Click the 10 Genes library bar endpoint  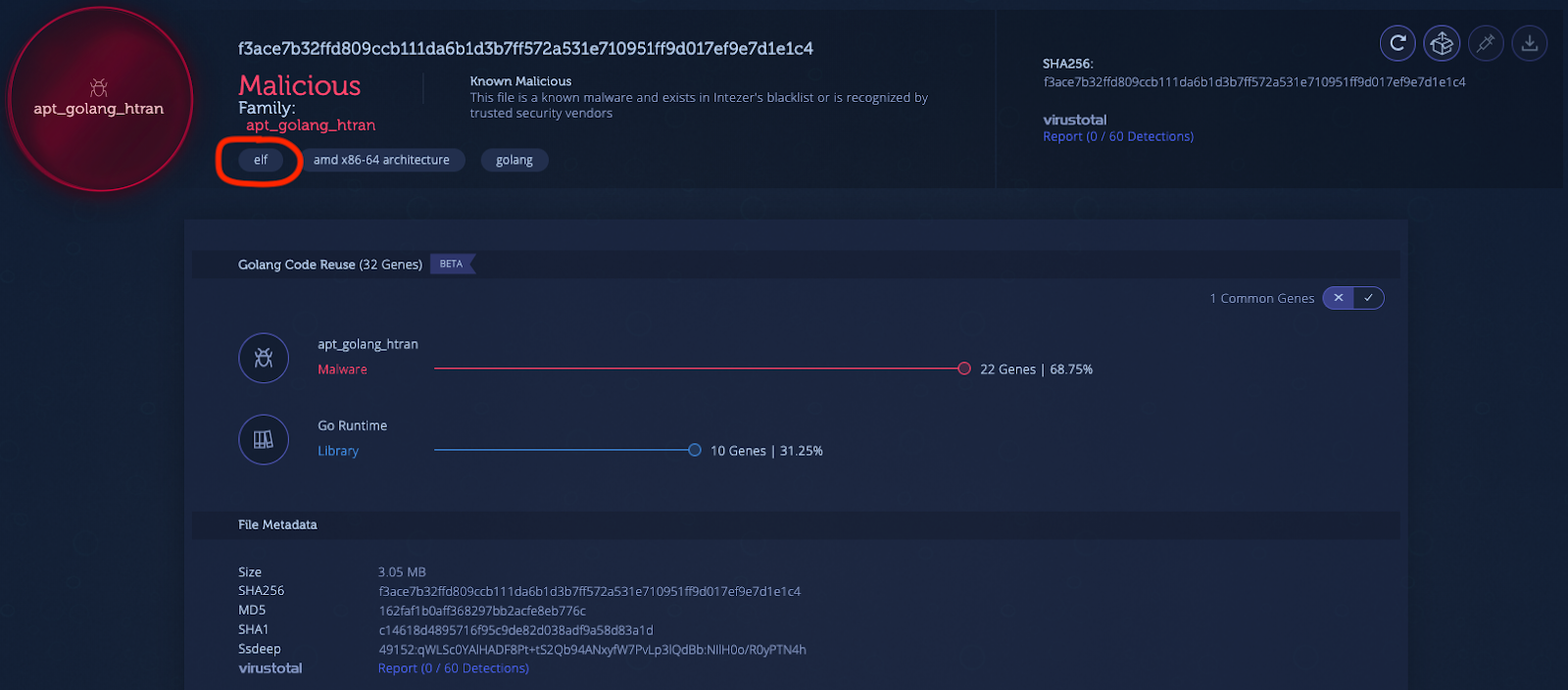(x=695, y=450)
